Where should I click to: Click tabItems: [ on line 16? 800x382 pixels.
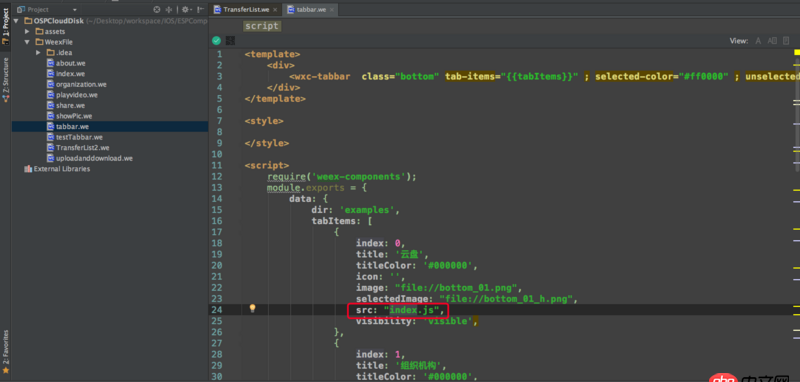click(x=342, y=221)
